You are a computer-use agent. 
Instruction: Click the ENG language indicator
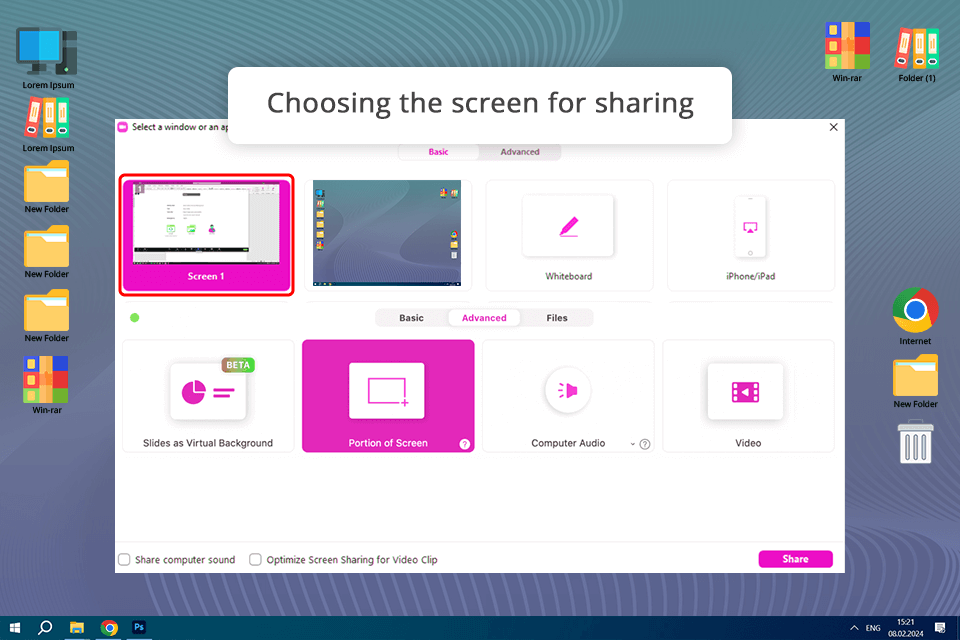873,628
